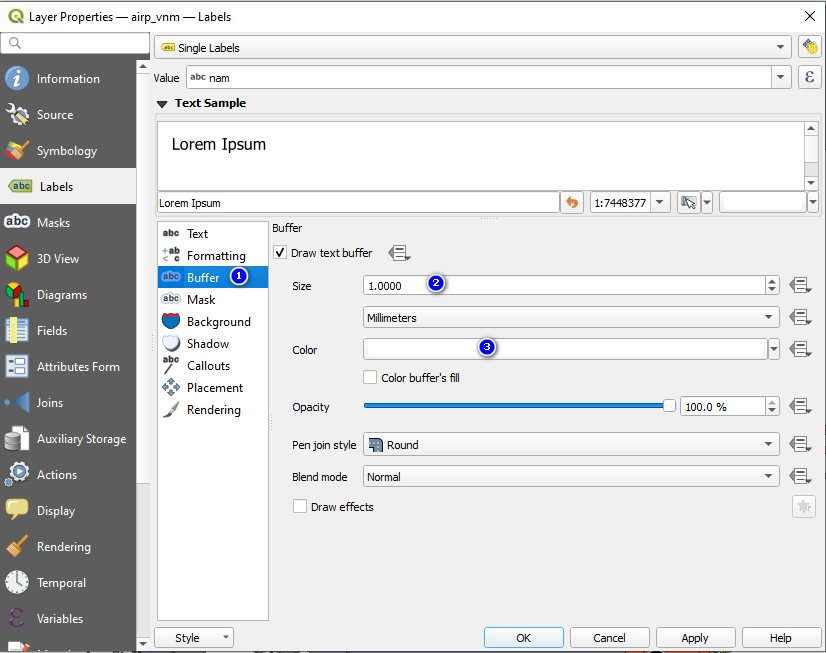The height and width of the screenshot is (653, 826).
Task: Open the Display section
Action: pos(68,511)
